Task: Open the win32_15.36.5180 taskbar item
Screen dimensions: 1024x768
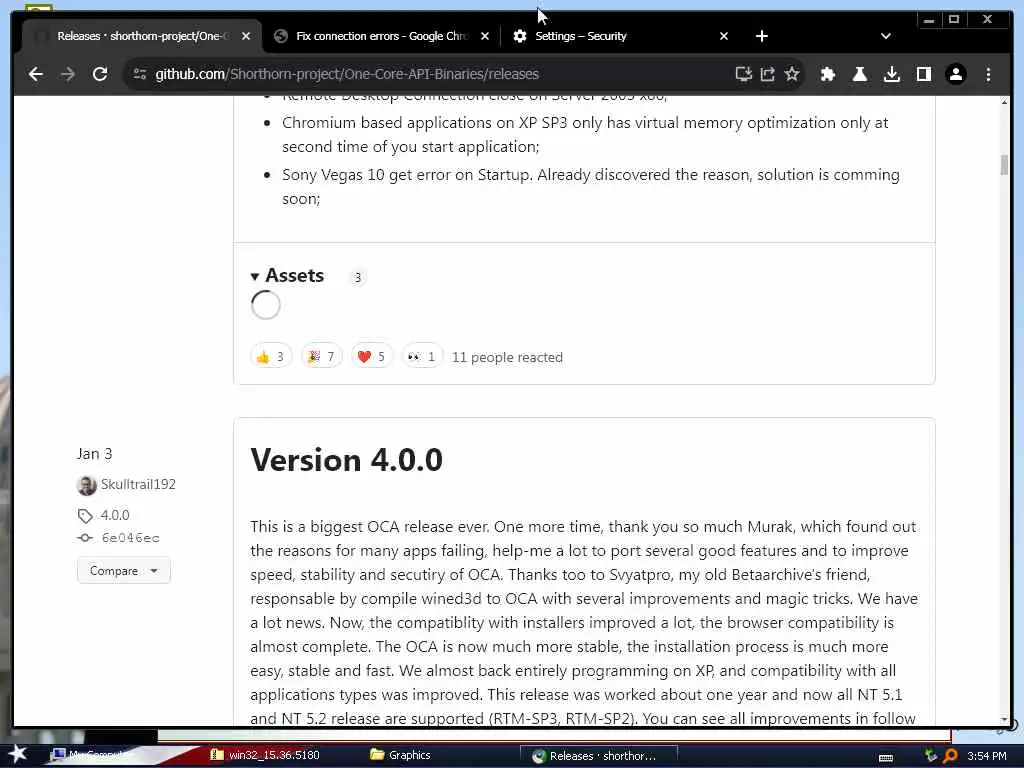Action: tap(264, 755)
